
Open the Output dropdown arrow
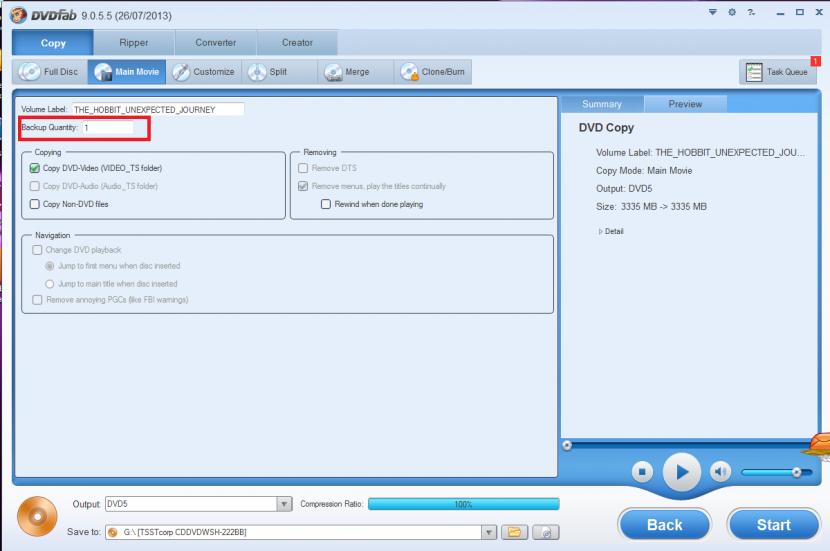[x=284, y=504]
